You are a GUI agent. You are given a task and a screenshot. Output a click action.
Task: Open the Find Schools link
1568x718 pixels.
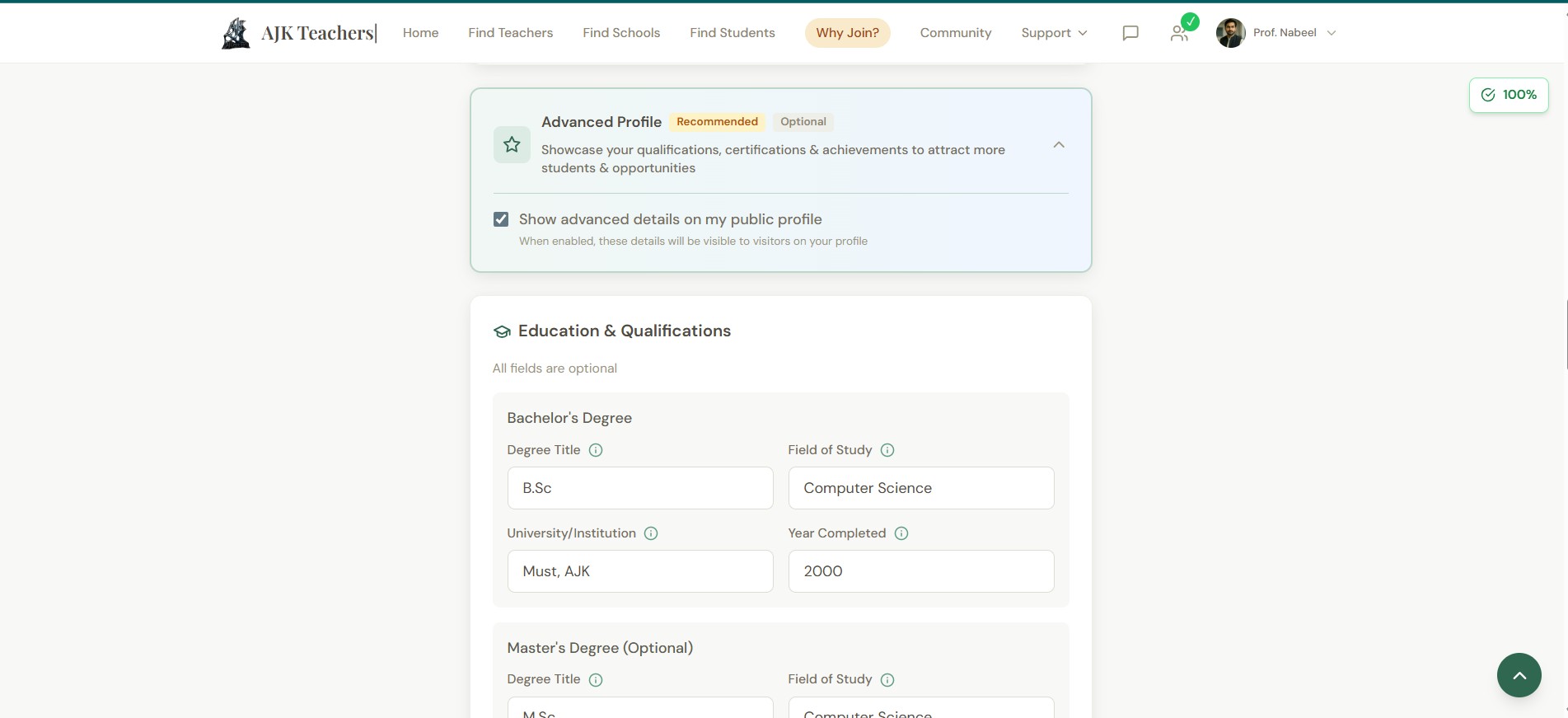[x=621, y=33]
